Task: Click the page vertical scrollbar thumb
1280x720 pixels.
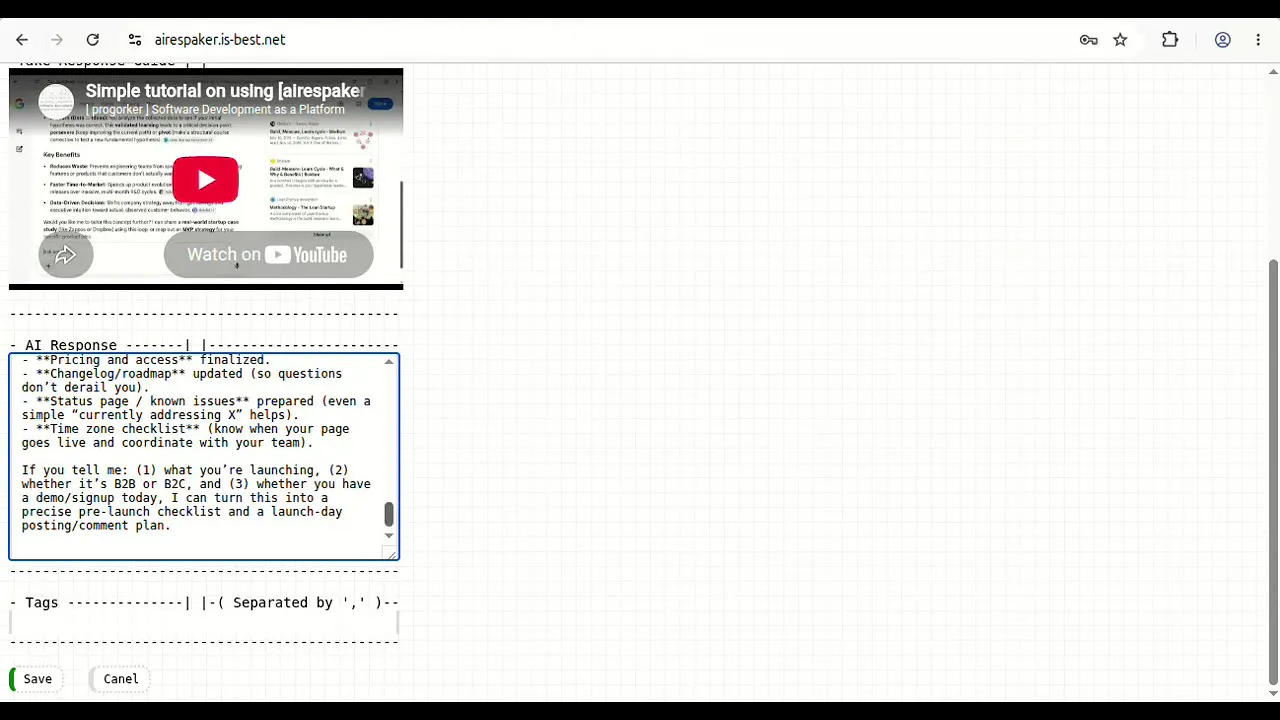Action: [x=1273, y=470]
